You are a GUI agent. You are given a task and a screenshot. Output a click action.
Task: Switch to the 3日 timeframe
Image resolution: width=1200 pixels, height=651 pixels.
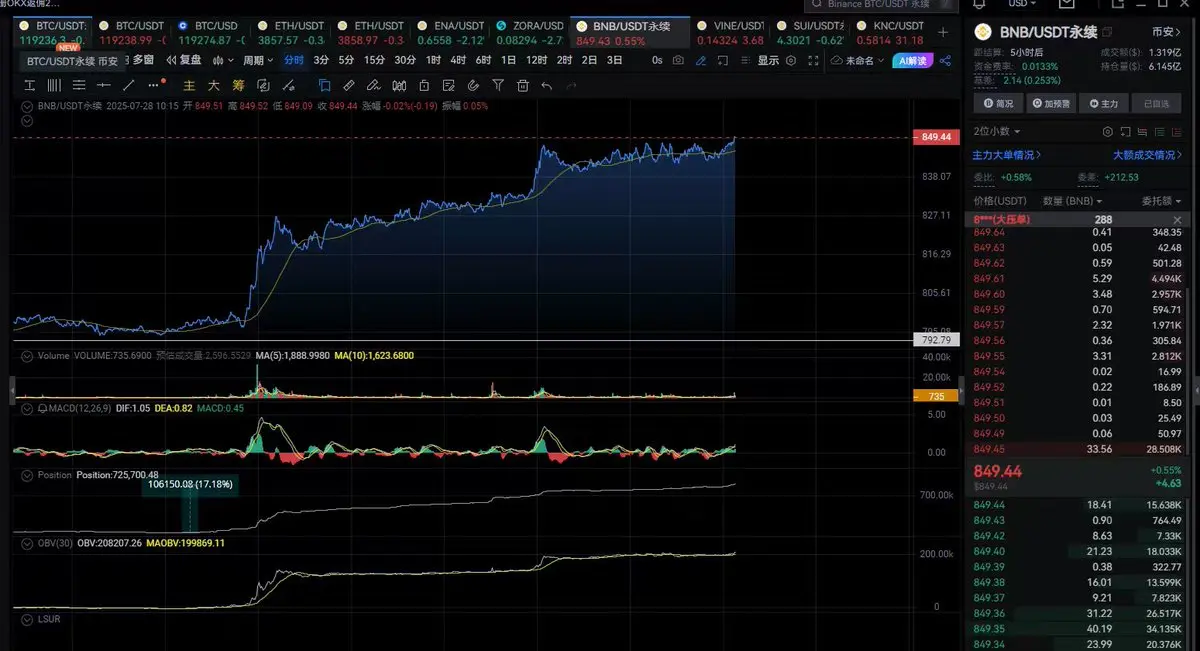tap(615, 60)
